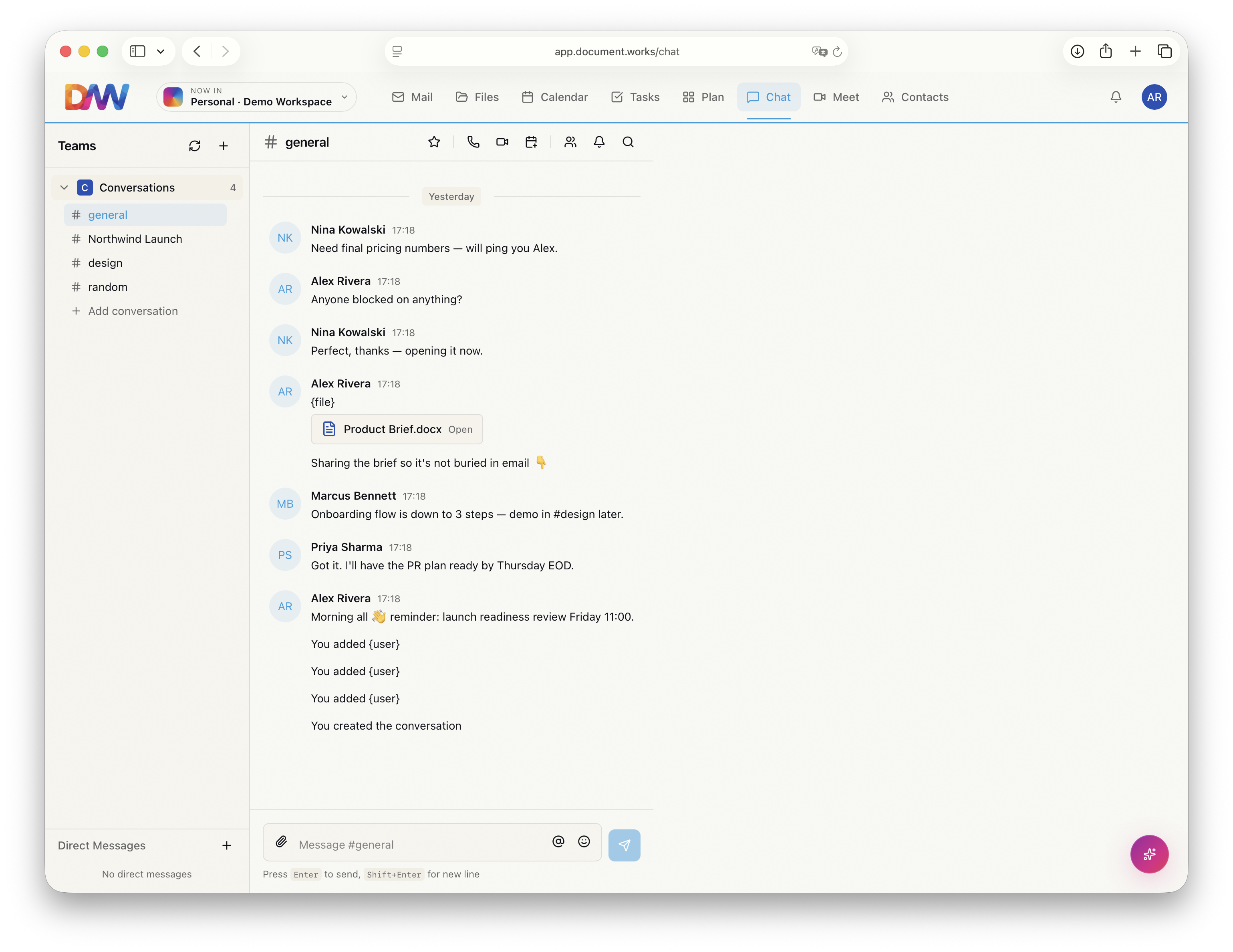
Task: Start a voice call in general
Action: pos(473,142)
